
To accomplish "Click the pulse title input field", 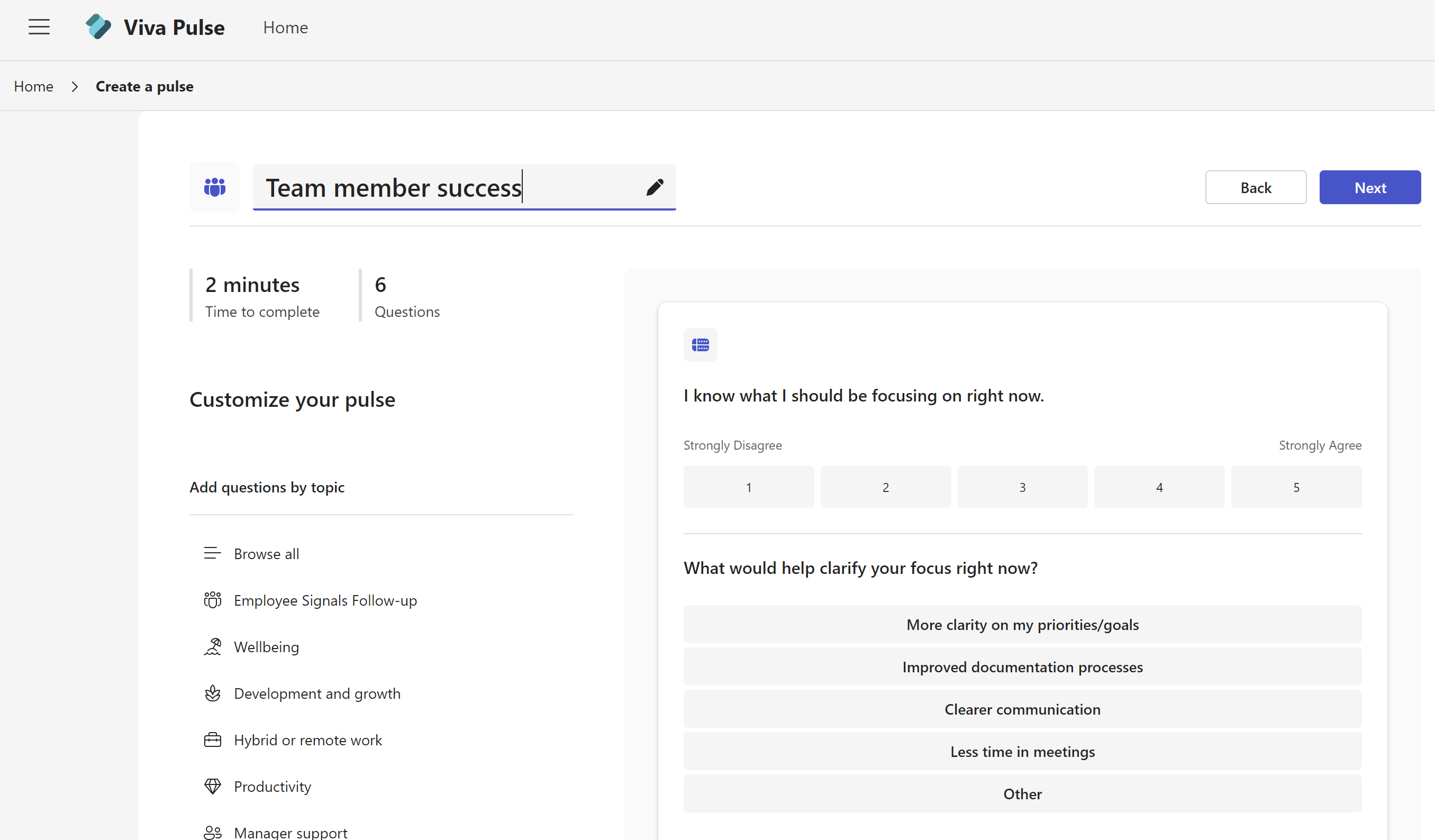I will click(x=463, y=187).
